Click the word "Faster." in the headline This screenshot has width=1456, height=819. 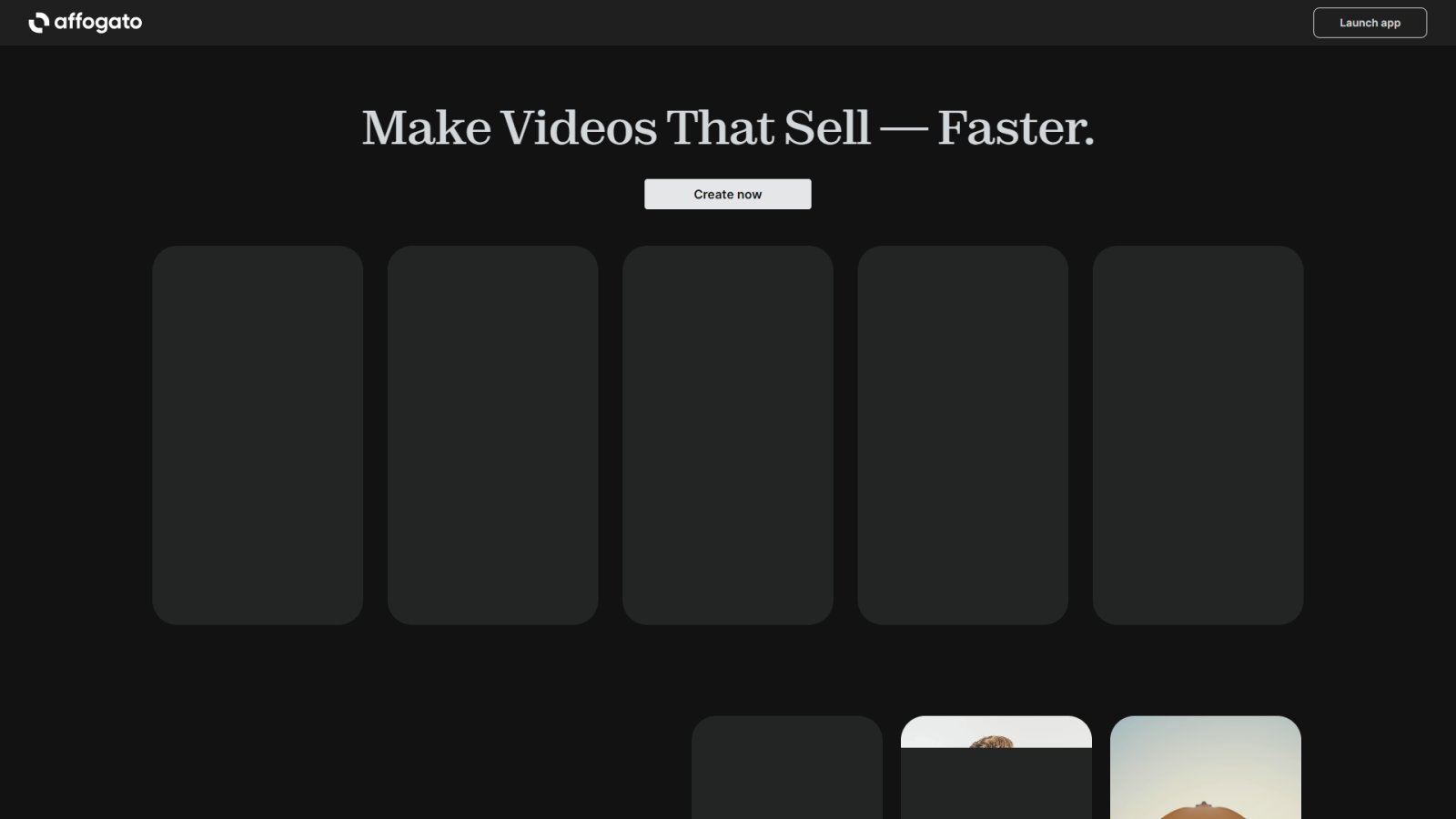click(1016, 127)
